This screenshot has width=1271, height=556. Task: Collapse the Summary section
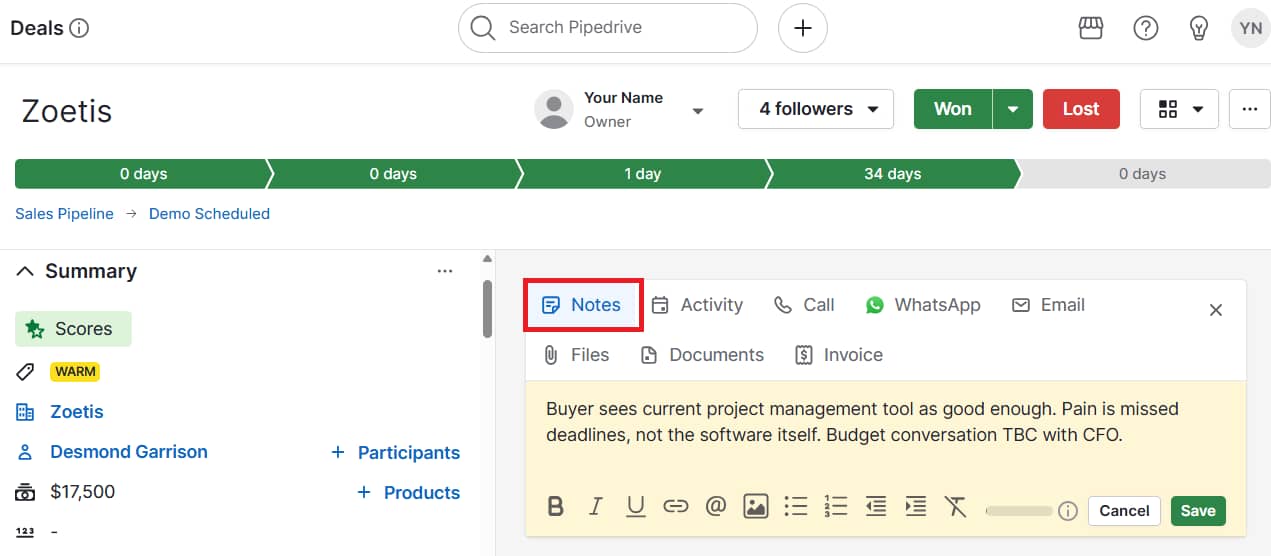26,271
